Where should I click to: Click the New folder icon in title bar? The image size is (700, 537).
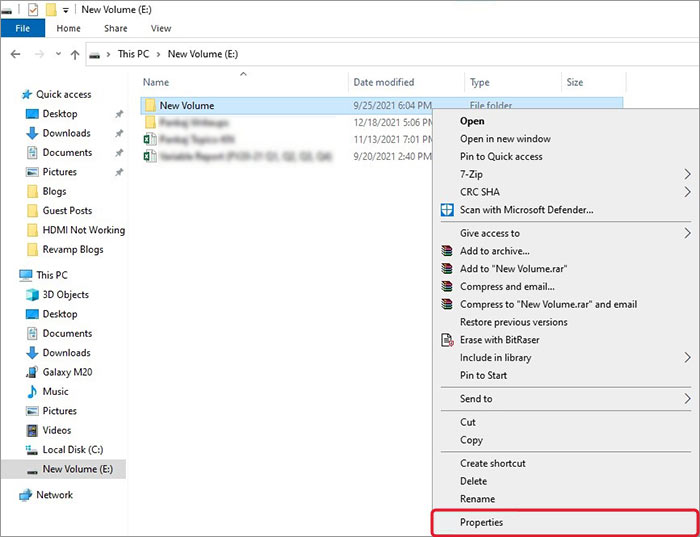[51, 9]
